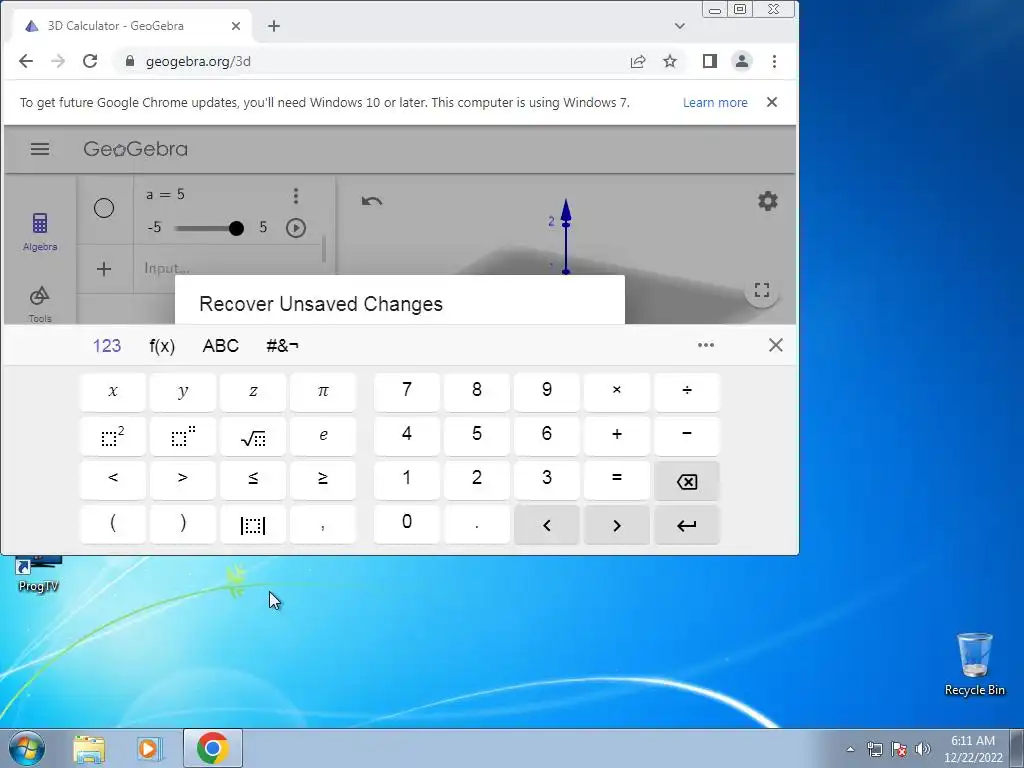This screenshot has width=1024, height=768.
Task: Focus the algebra Input field
Action: [229, 268]
